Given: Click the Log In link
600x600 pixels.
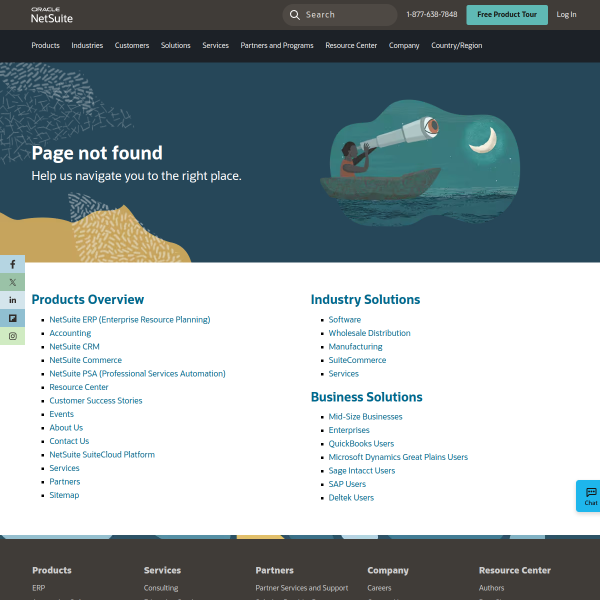Looking at the screenshot, I should (566, 15).
